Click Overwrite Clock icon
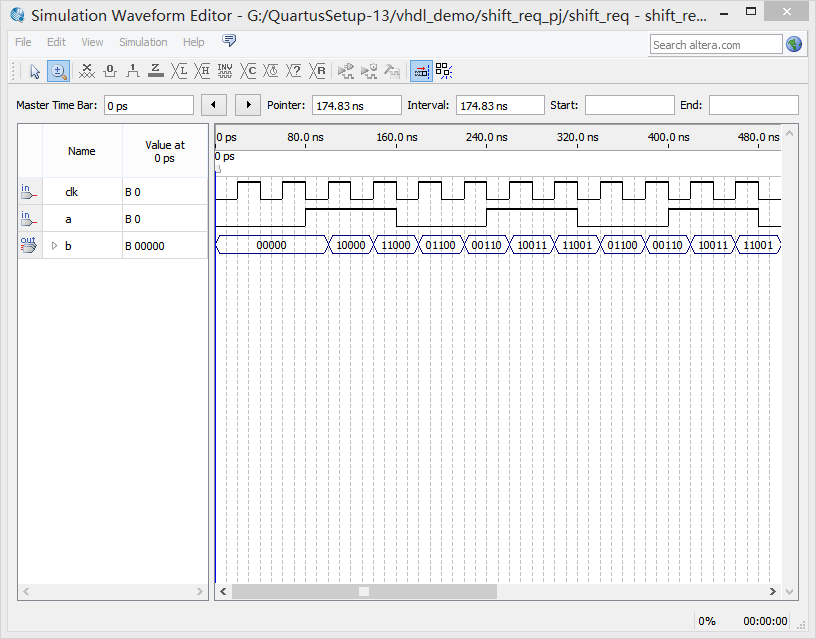The image size is (816, 639). coord(271,71)
